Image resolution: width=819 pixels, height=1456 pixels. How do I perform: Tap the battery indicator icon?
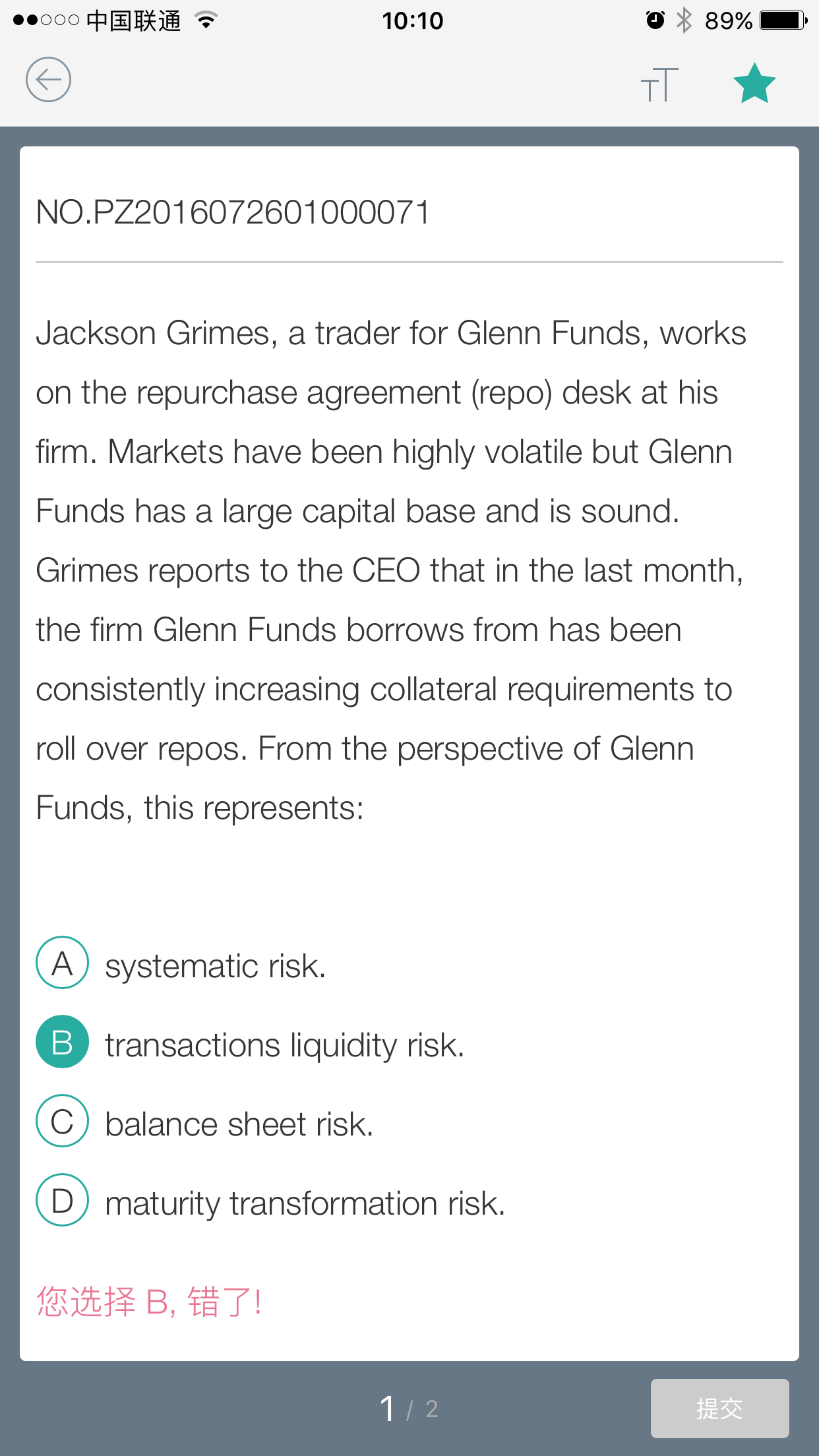point(783,20)
